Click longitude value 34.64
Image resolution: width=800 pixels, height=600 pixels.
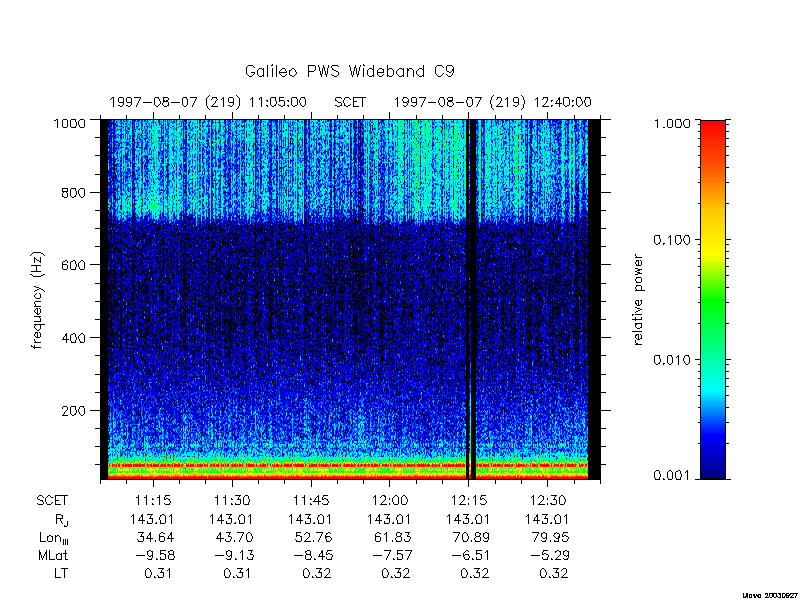[155, 537]
